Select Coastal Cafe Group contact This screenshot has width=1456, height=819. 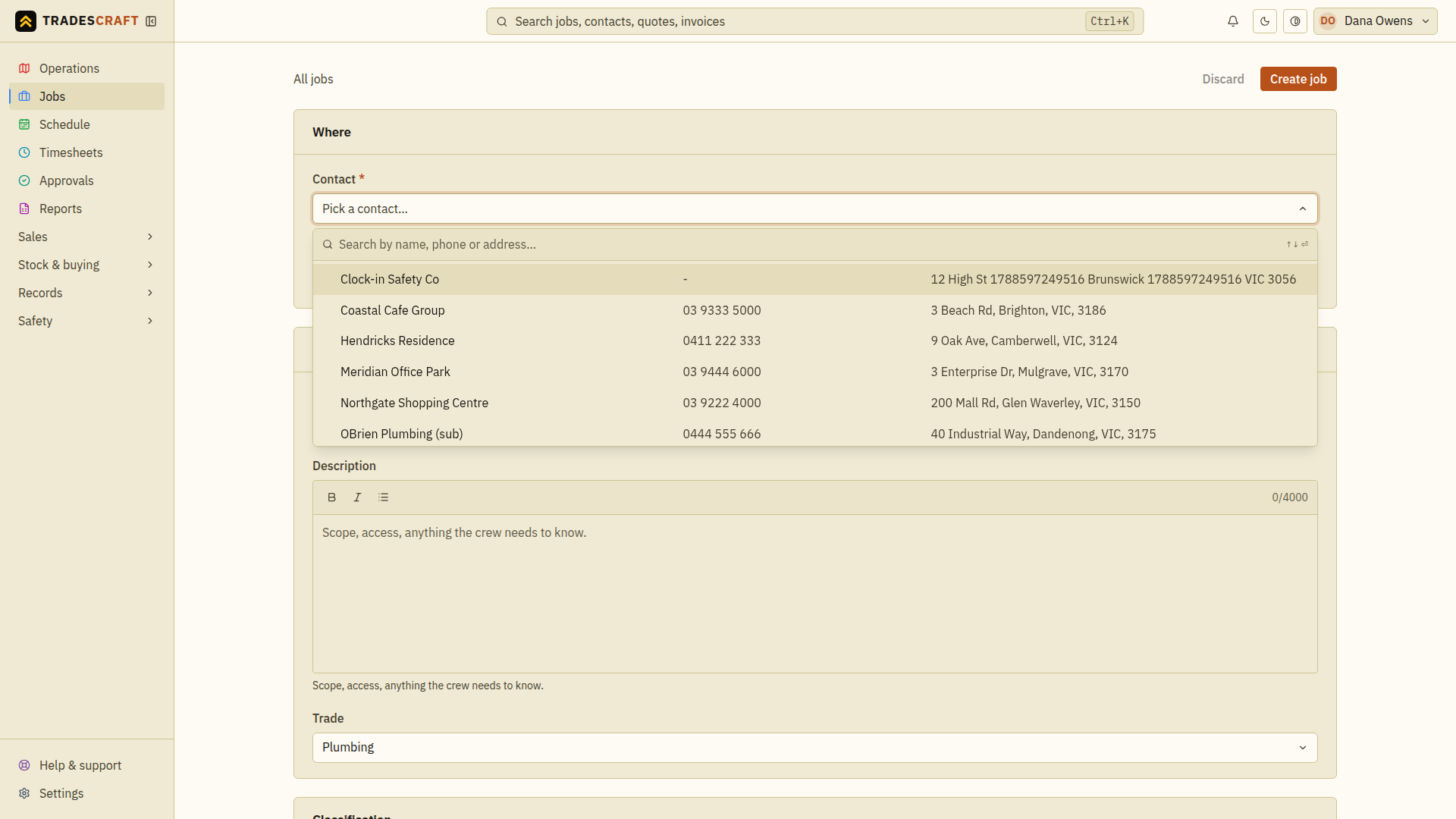point(814,310)
